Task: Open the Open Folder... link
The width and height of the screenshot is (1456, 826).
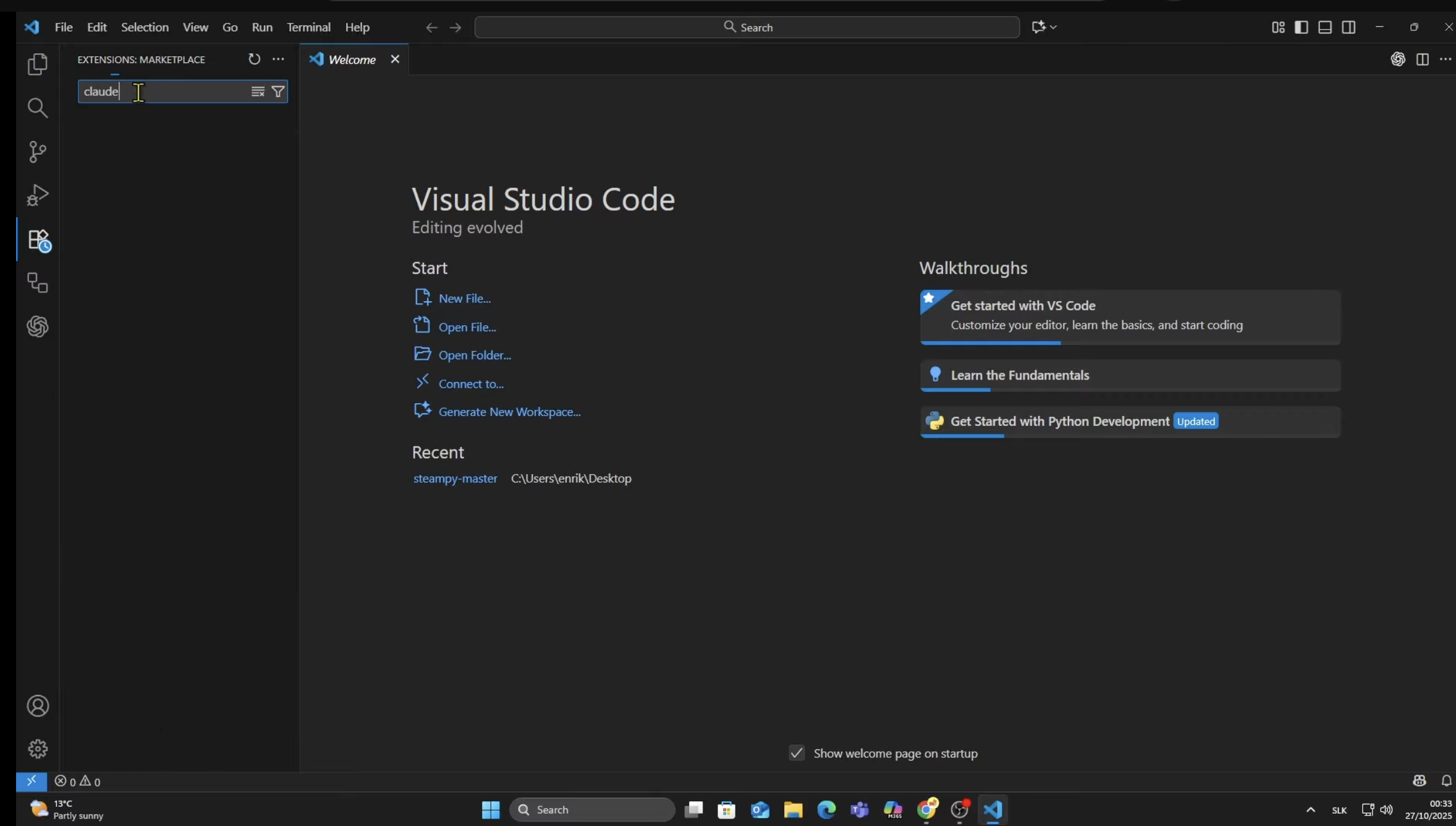Action: tap(475, 355)
